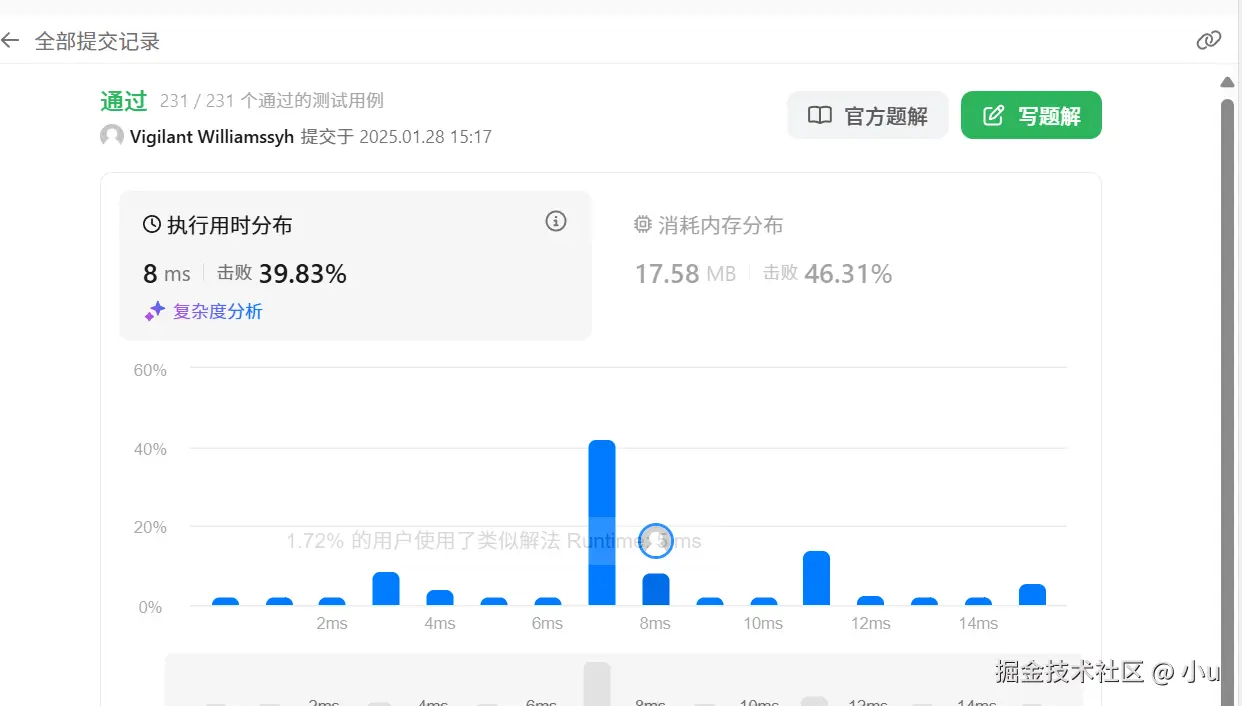Click the clock icon beside 执行用时分布

pos(152,225)
